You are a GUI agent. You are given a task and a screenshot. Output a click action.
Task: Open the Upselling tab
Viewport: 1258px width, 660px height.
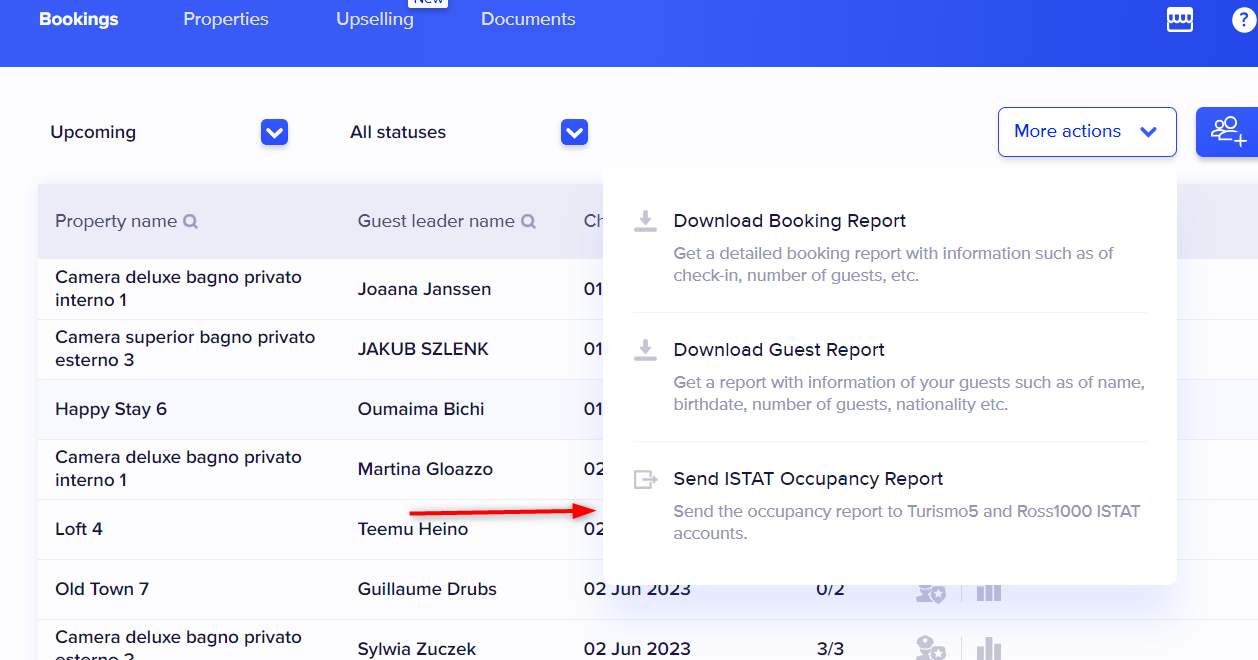click(x=375, y=19)
